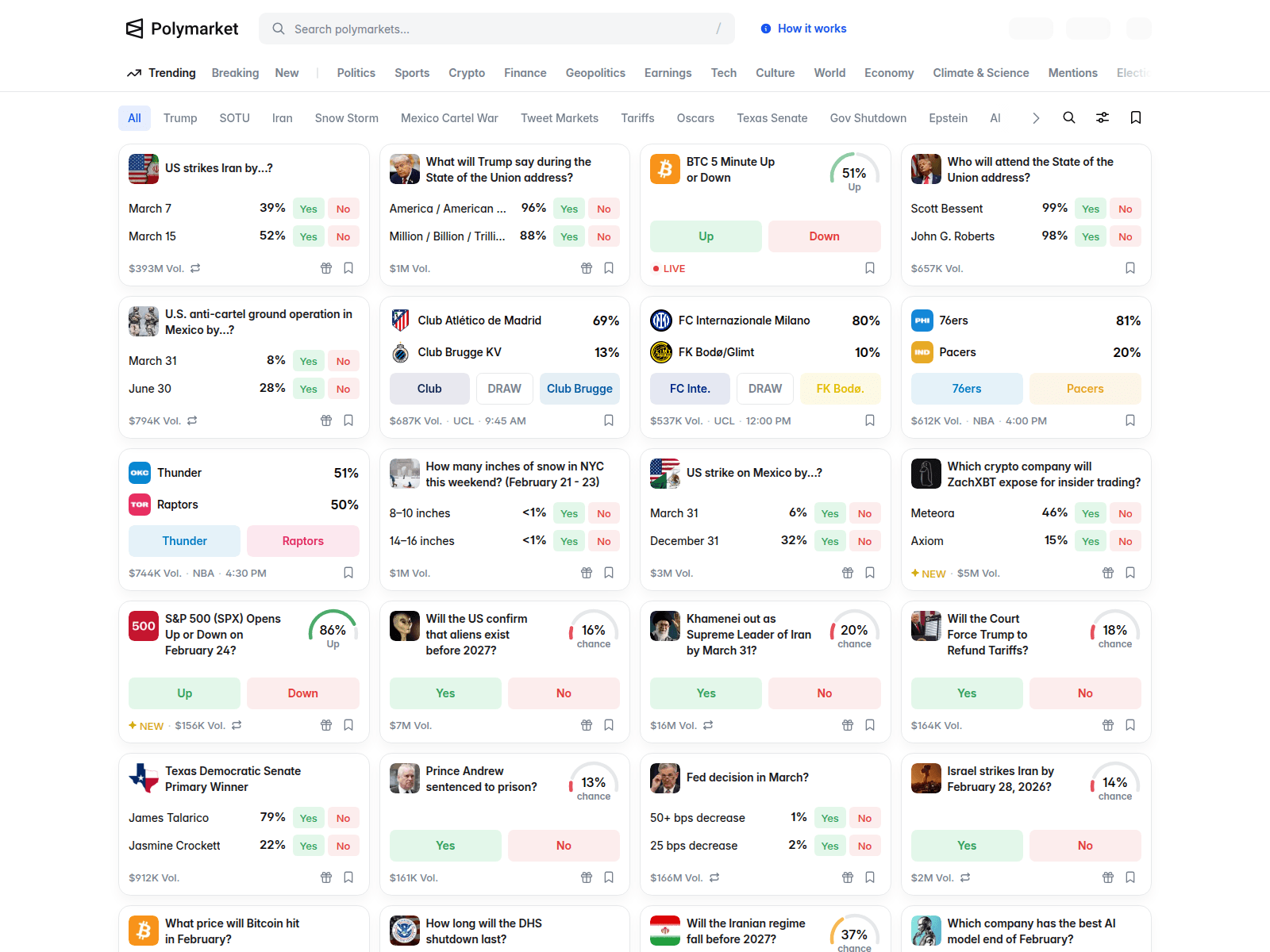Click the 14% chance gauge on Israel card
The image size is (1270, 952).
point(1115,782)
